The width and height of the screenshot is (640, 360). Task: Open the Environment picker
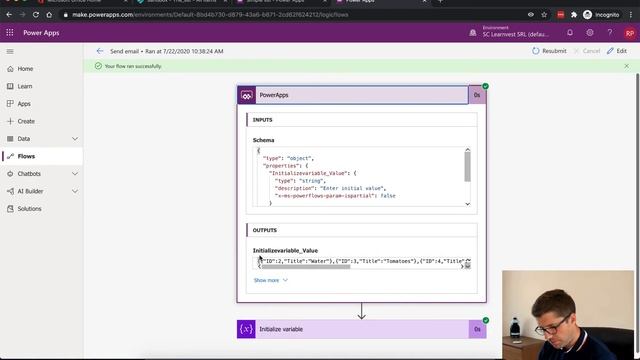(510, 32)
